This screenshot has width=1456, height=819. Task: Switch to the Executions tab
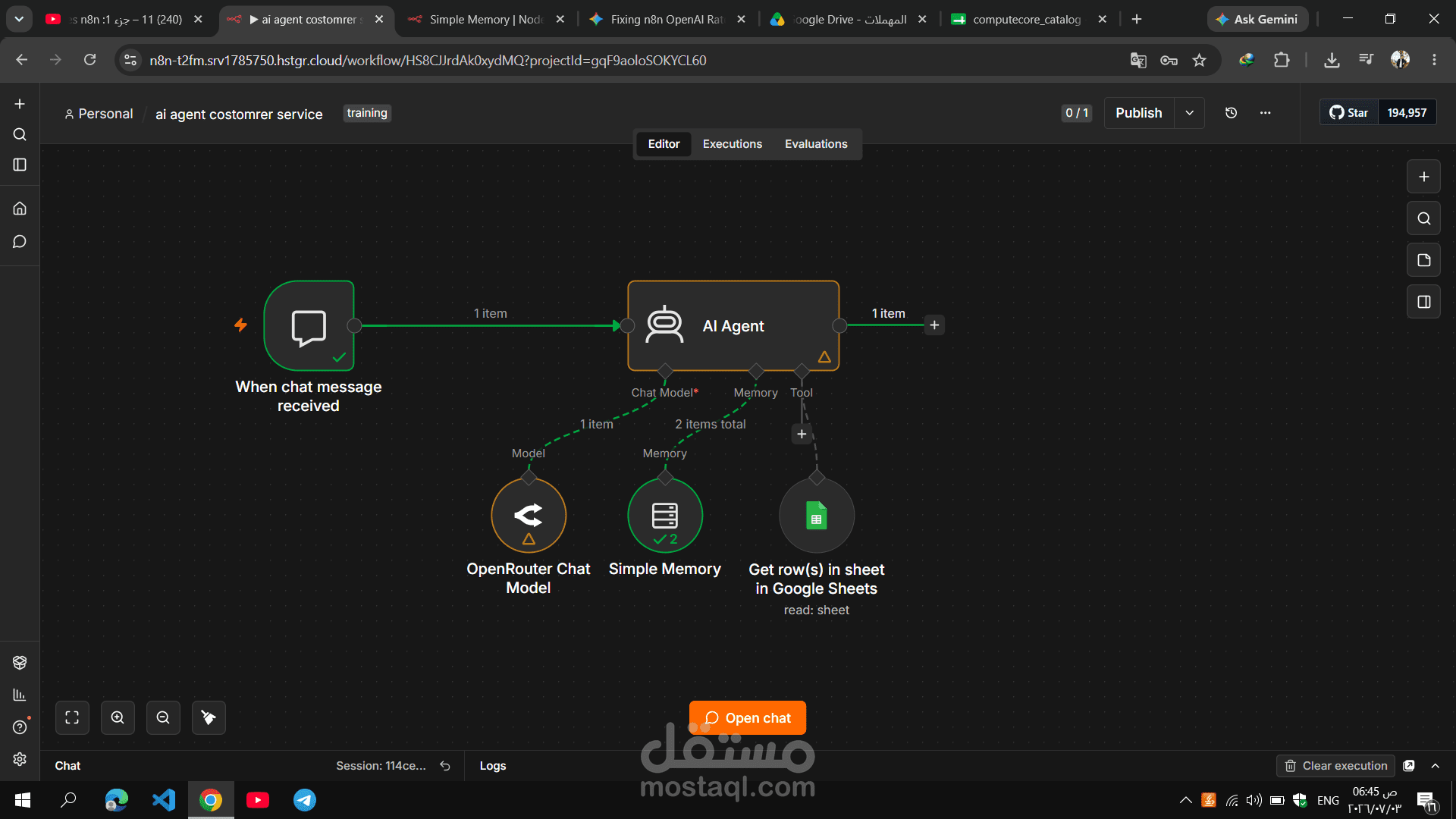click(732, 144)
